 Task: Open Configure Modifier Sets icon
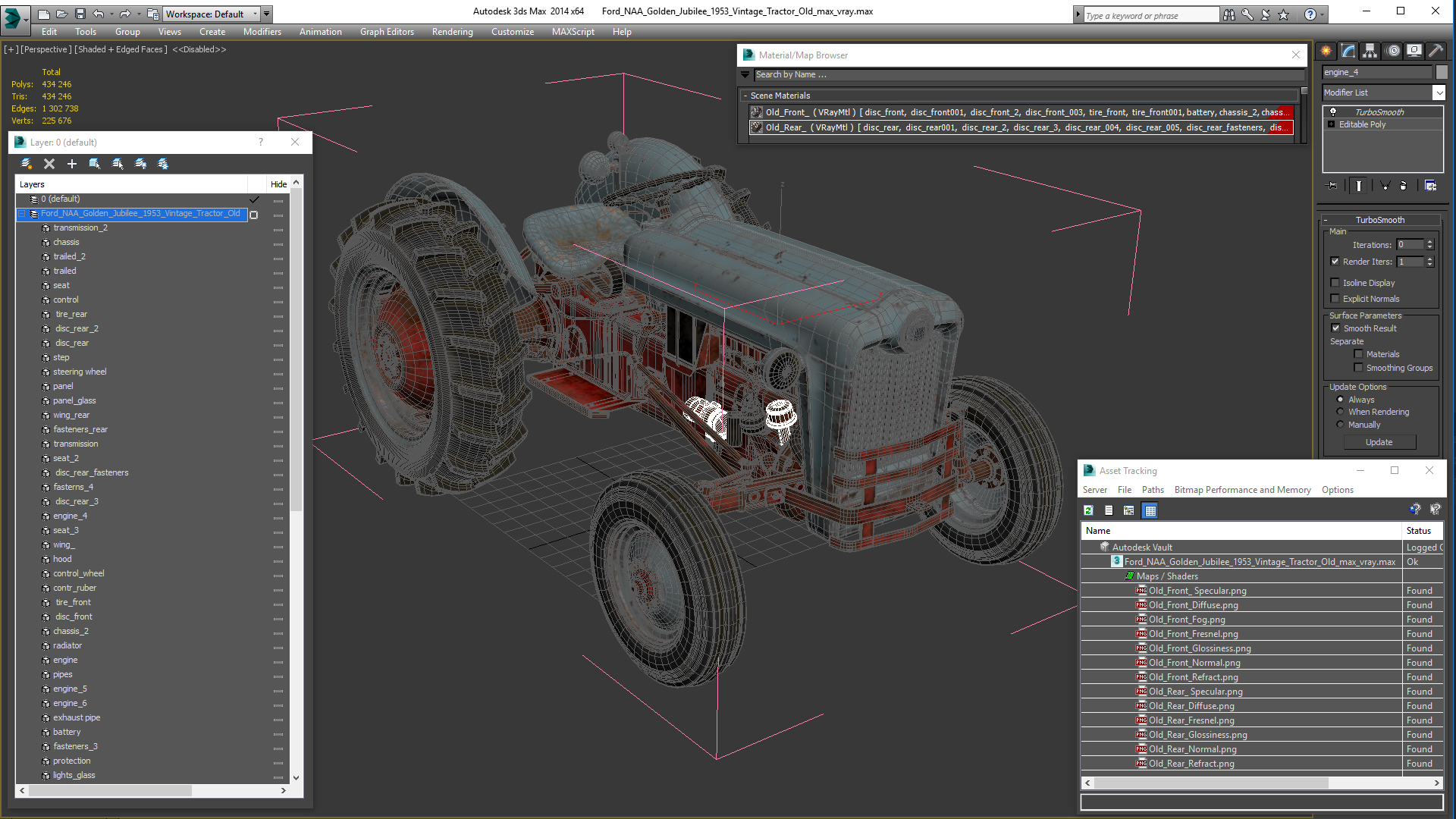click(1430, 186)
